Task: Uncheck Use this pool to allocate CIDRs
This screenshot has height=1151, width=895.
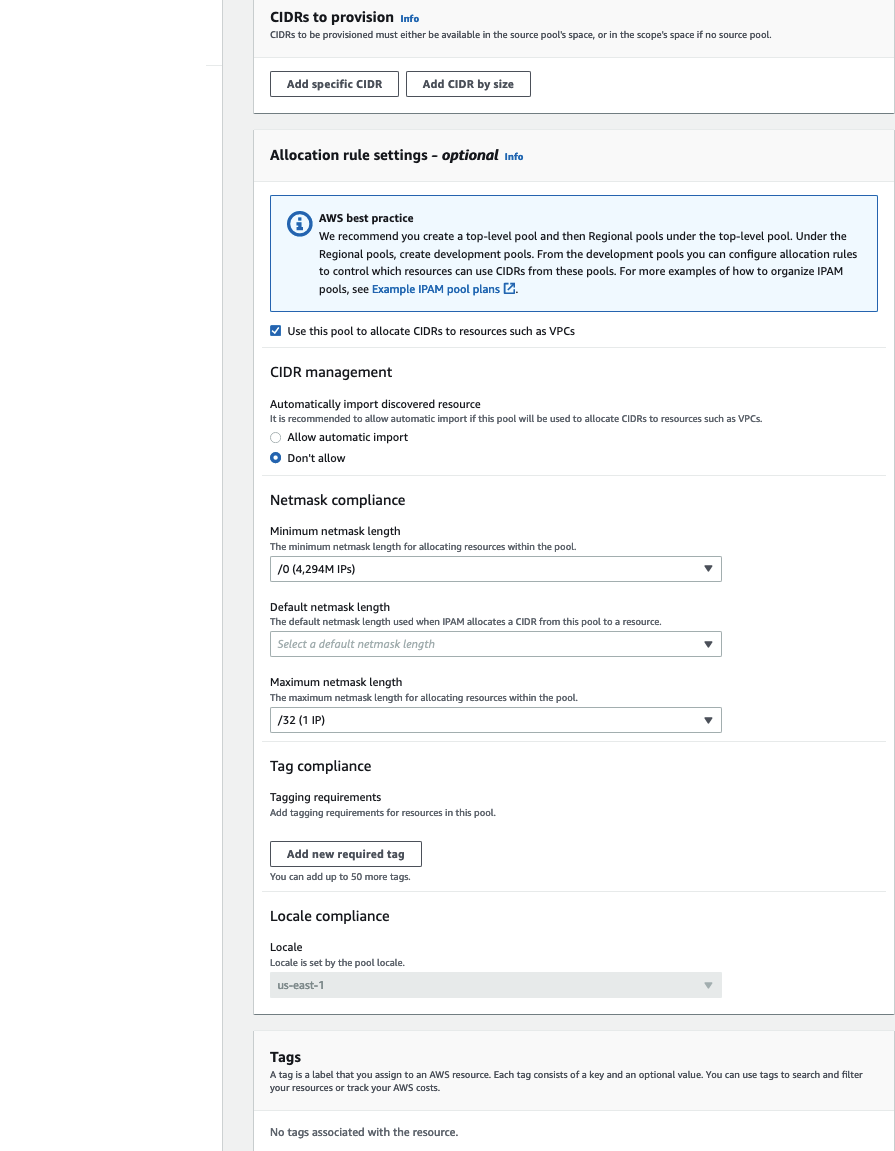Action: 275,330
